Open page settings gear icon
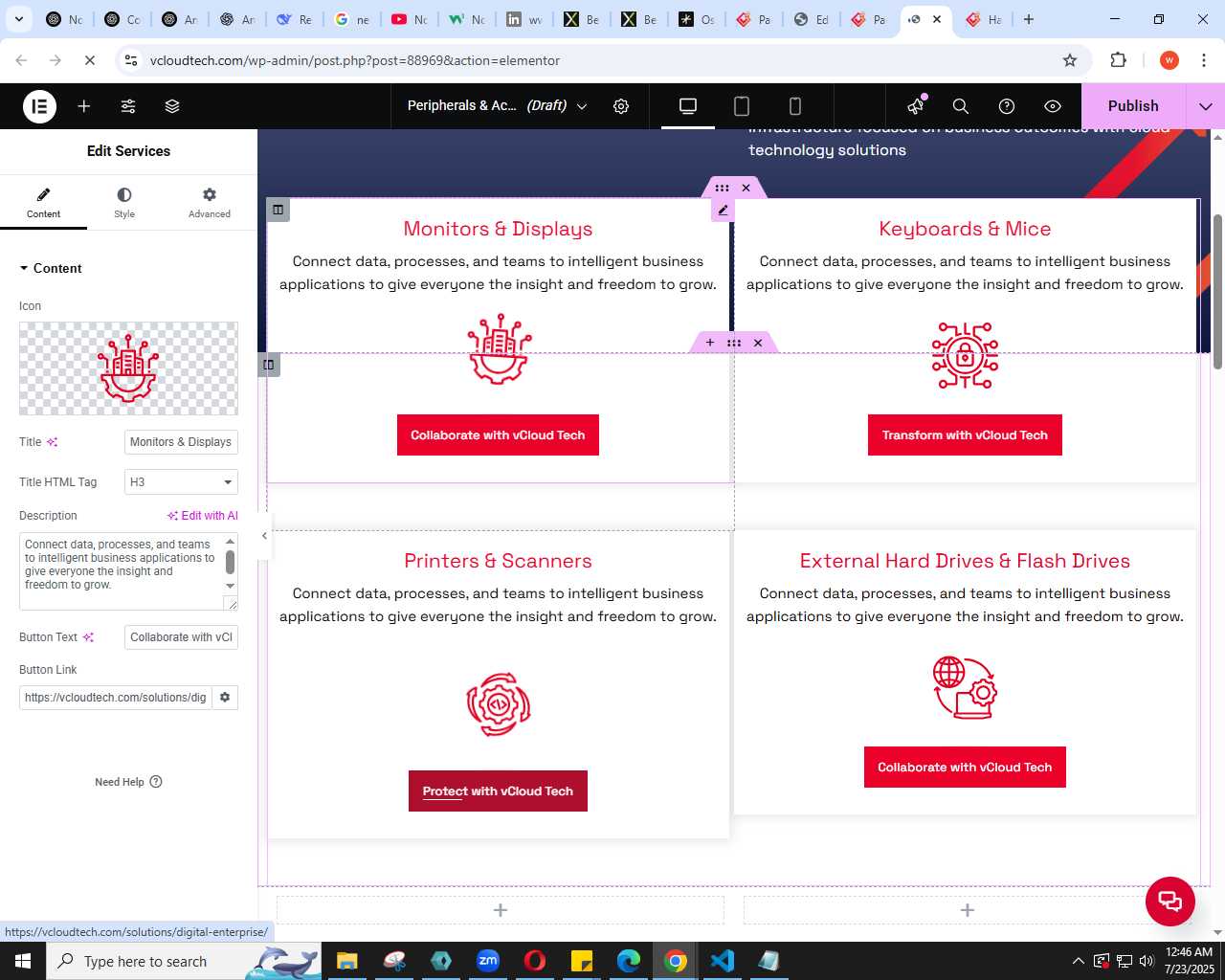 (x=621, y=106)
